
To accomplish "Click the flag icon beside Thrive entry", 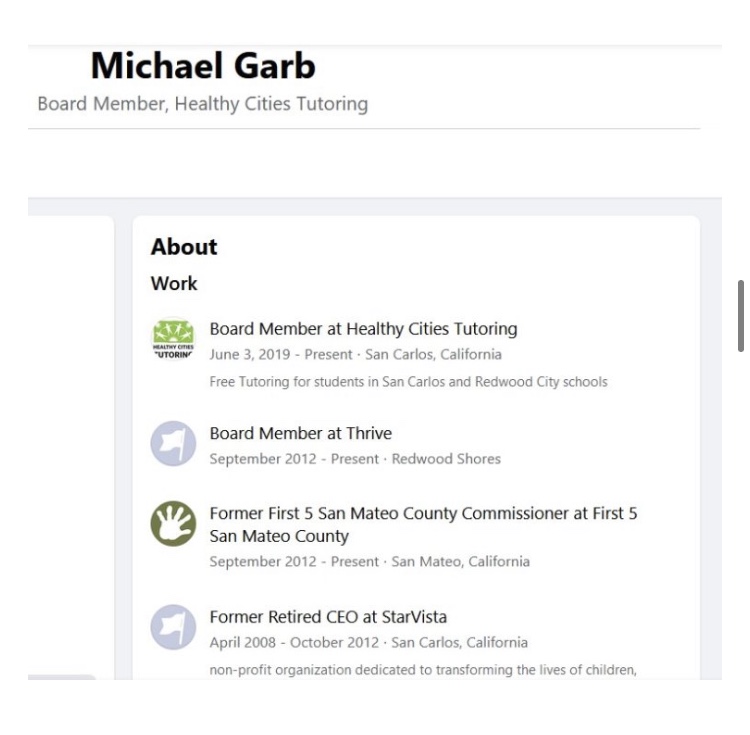I will point(173,444).
